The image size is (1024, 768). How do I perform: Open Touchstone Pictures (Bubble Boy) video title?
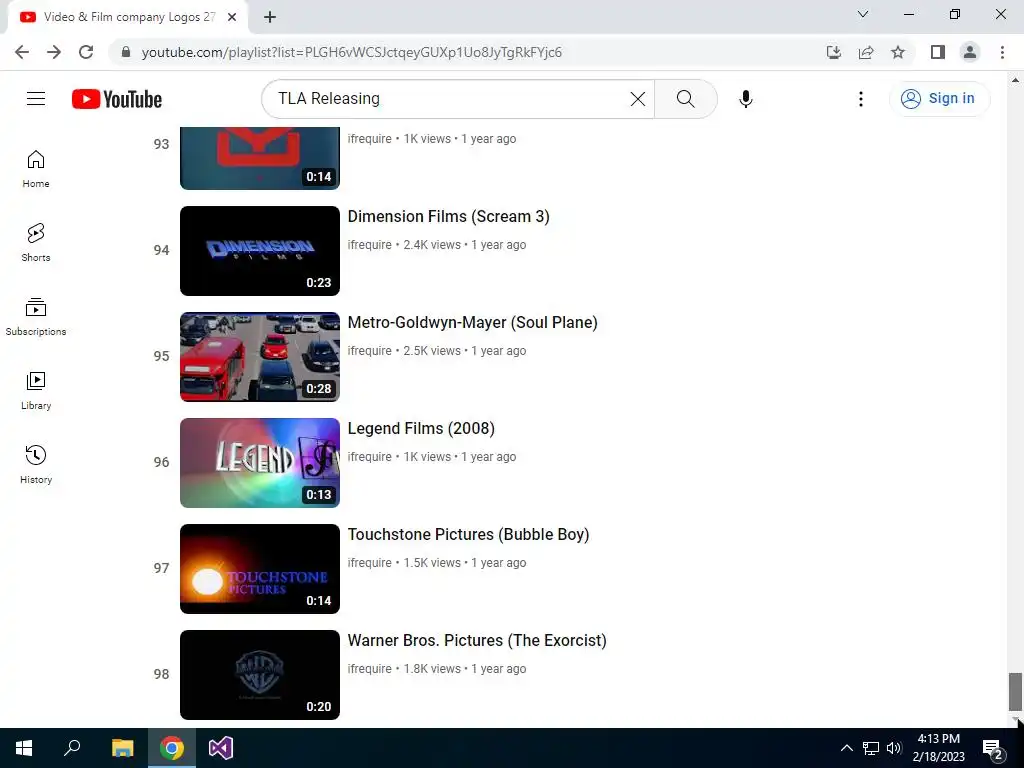point(468,534)
